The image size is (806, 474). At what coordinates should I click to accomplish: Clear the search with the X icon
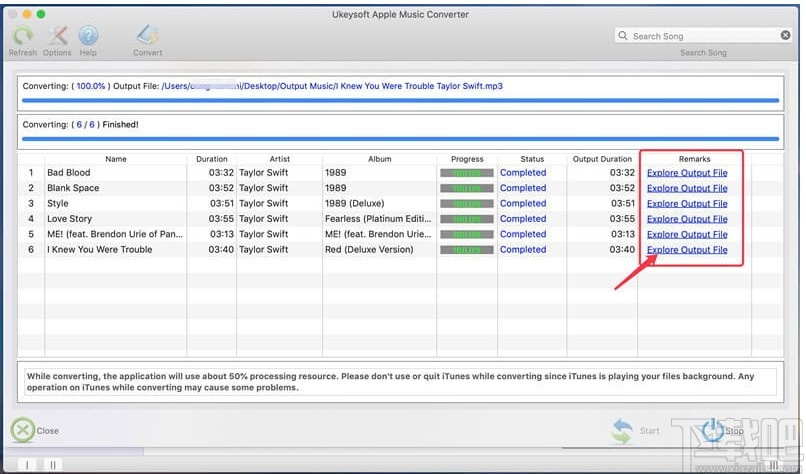coord(785,35)
